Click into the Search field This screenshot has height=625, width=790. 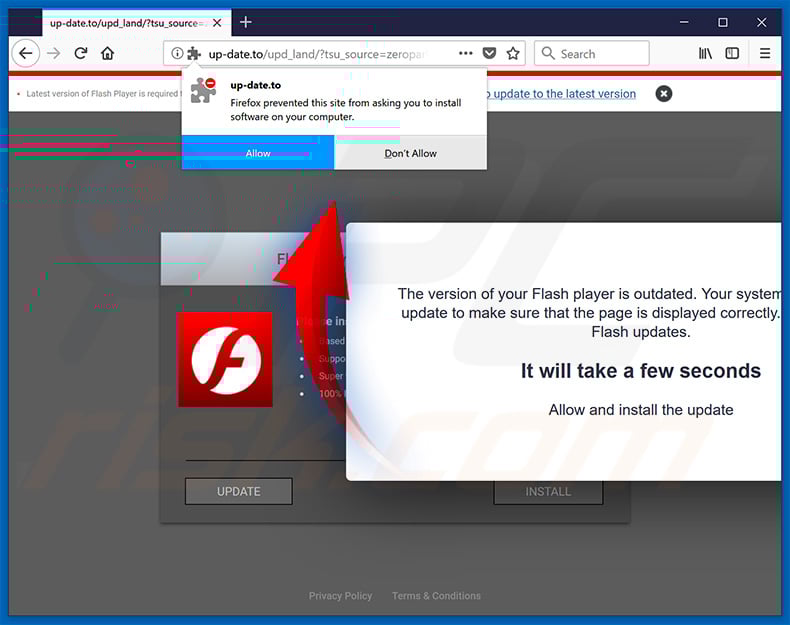pyautogui.click(x=591, y=53)
